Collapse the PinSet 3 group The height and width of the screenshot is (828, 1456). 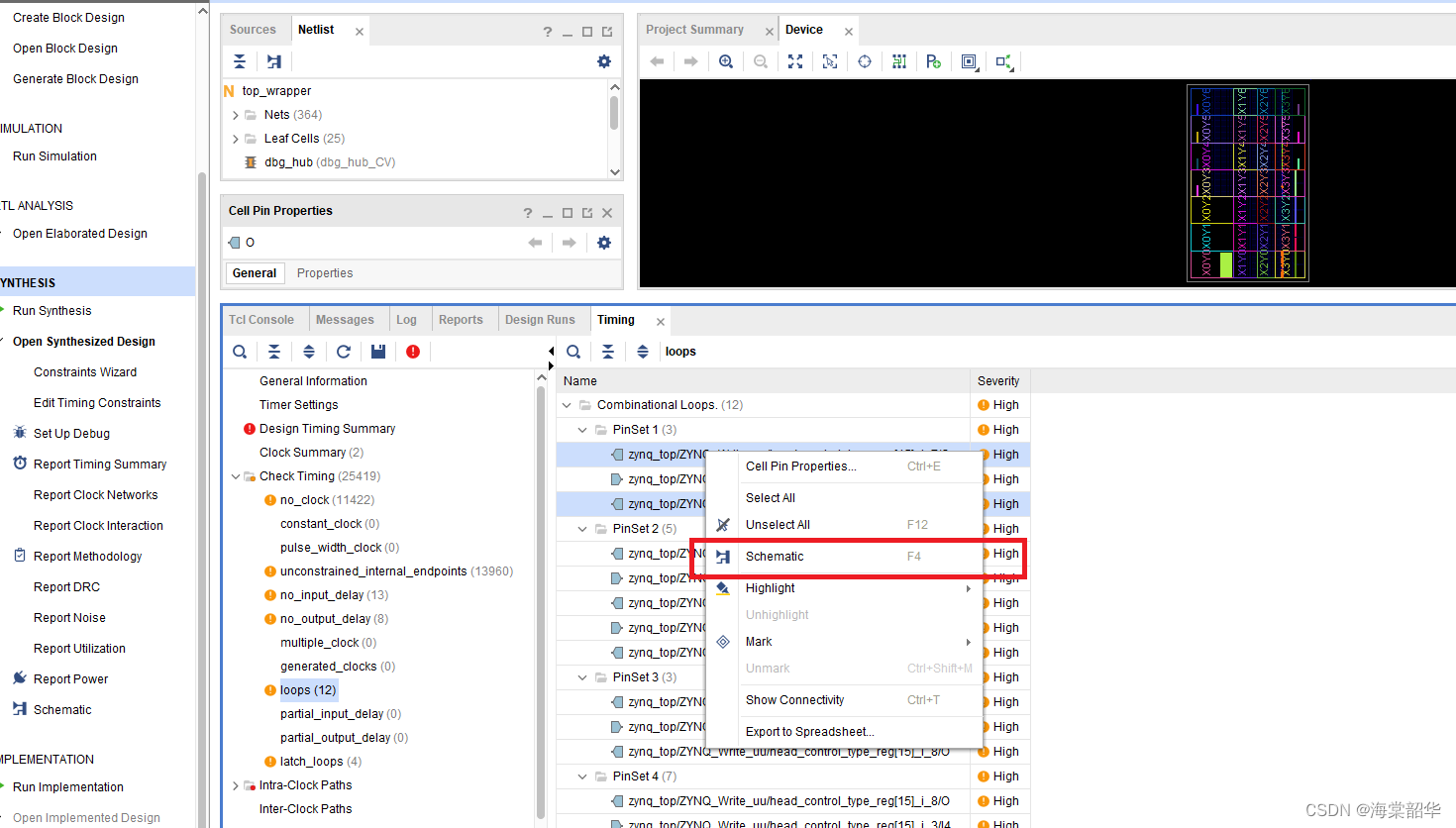pyautogui.click(x=582, y=677)
